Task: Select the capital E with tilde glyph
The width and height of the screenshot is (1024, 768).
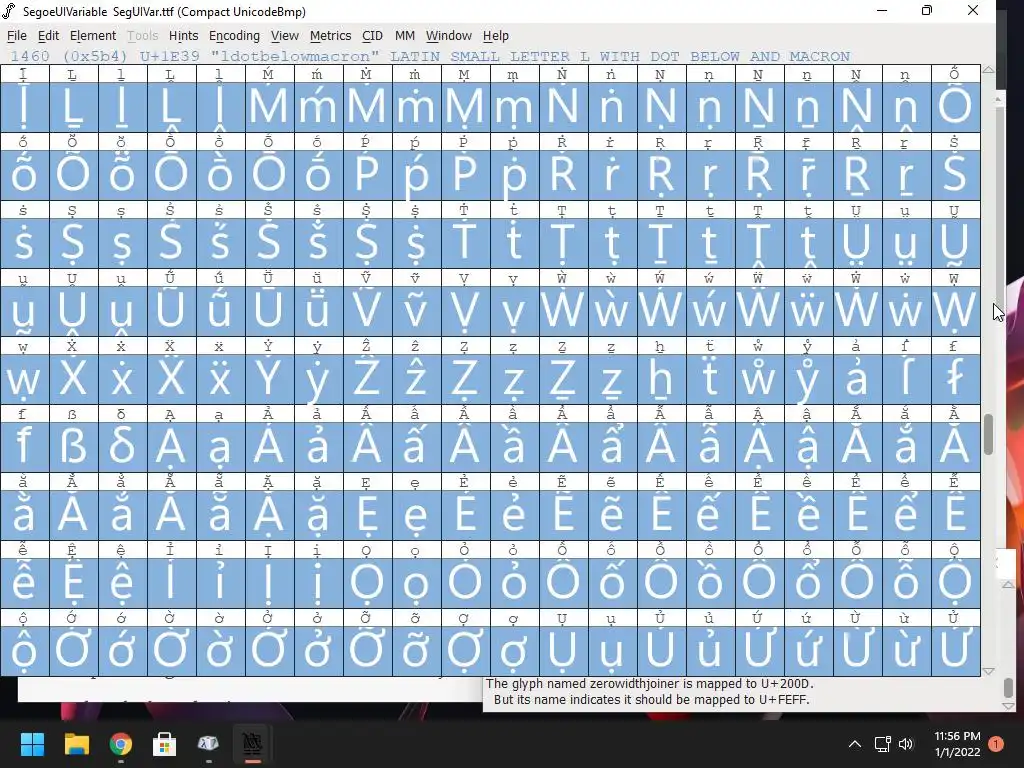Action: [562, 515]
